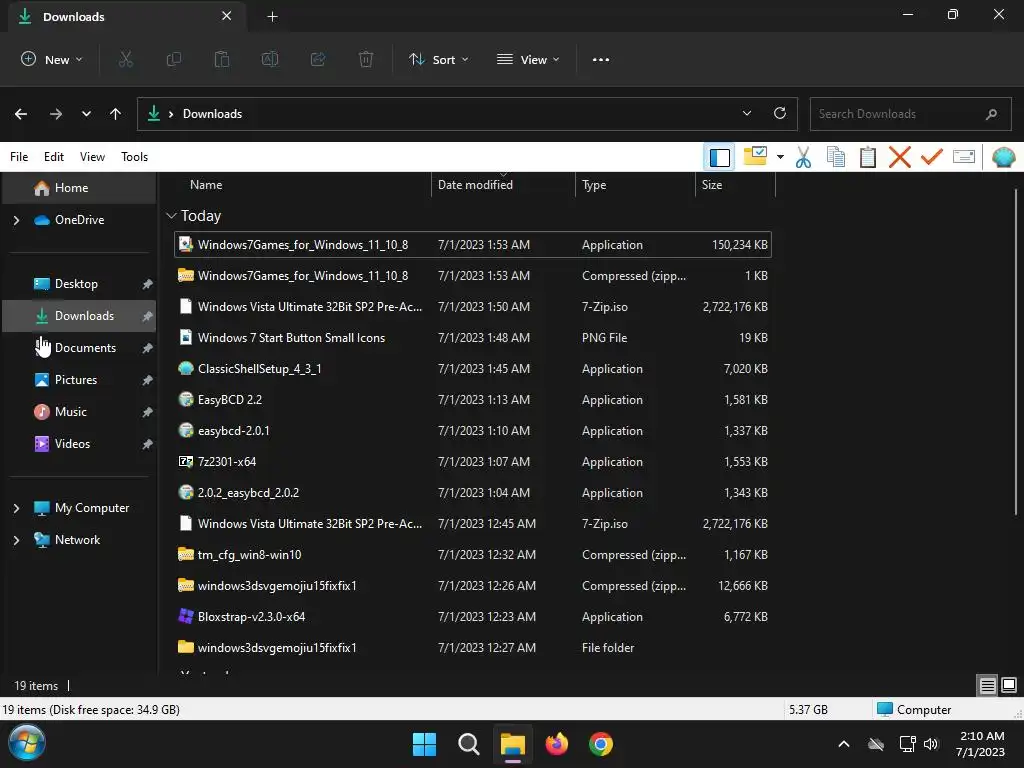
Task: Open Windows 11 Start taskbar icon
Action: tap(424, 744)
